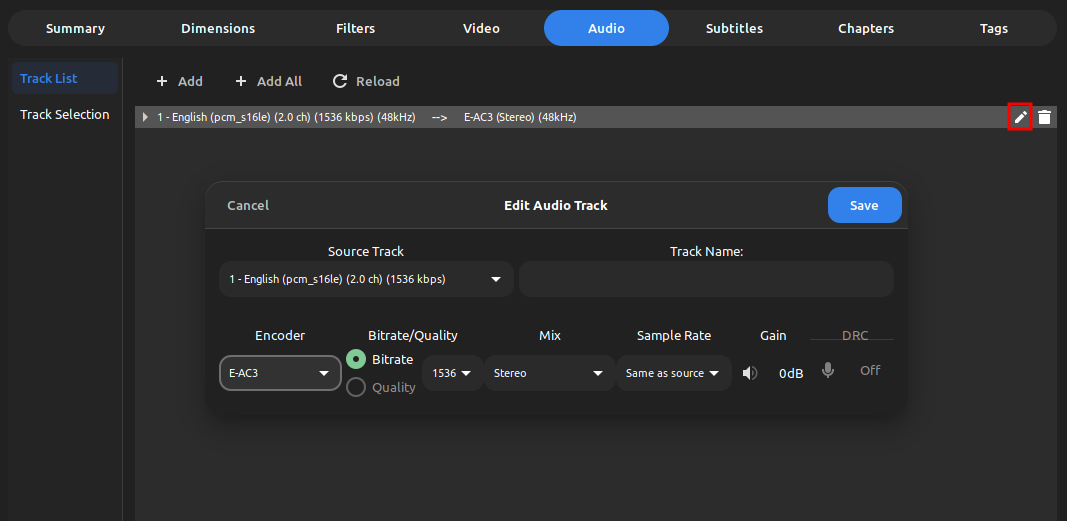The image size is (1067, 521).
Task: Click the speaker gain icon
Action: point(750,373)
